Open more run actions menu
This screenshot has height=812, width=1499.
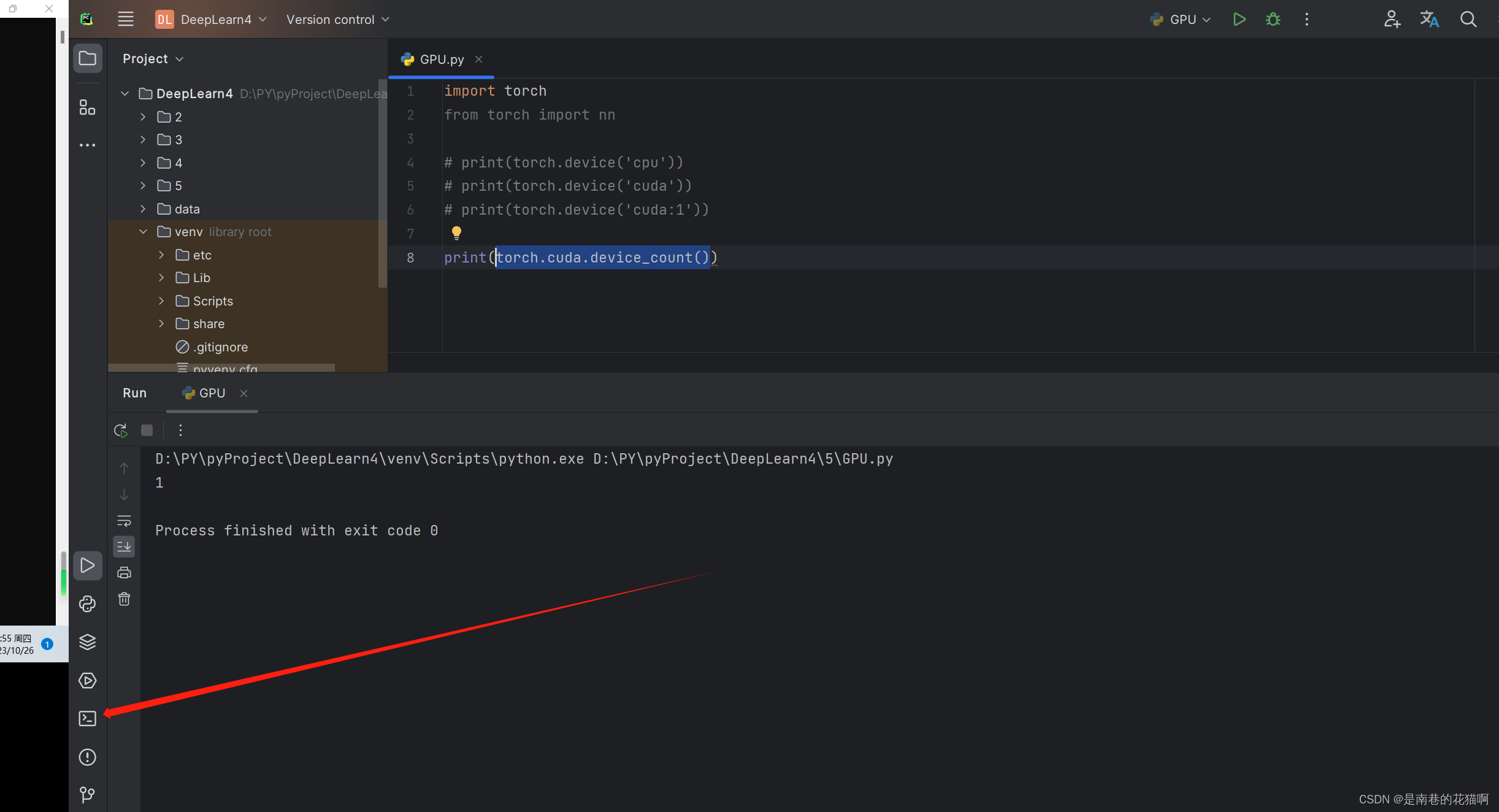pos(1307,20)
